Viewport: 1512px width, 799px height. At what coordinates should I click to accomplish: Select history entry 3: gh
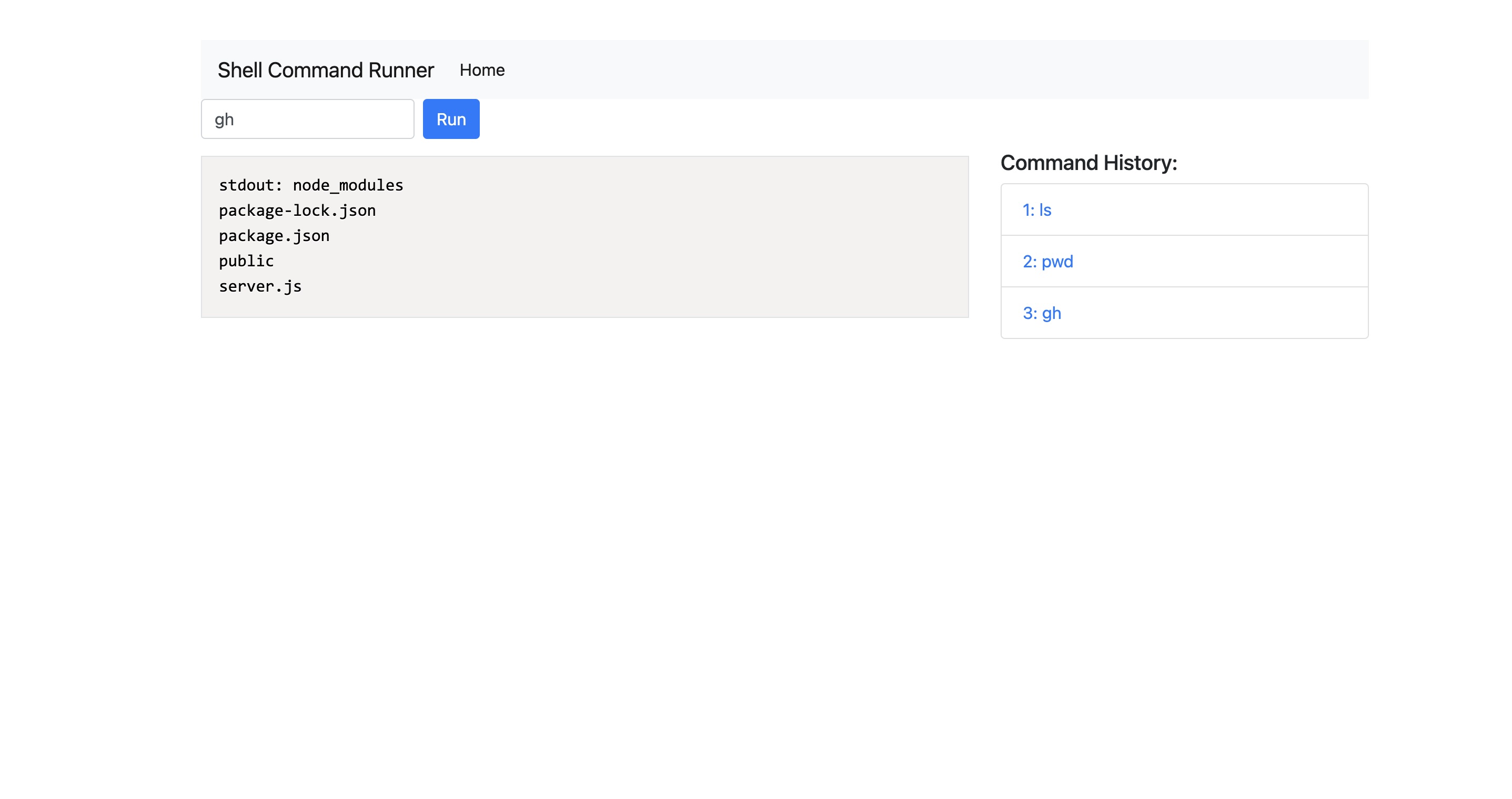[x=1042, y=313]
